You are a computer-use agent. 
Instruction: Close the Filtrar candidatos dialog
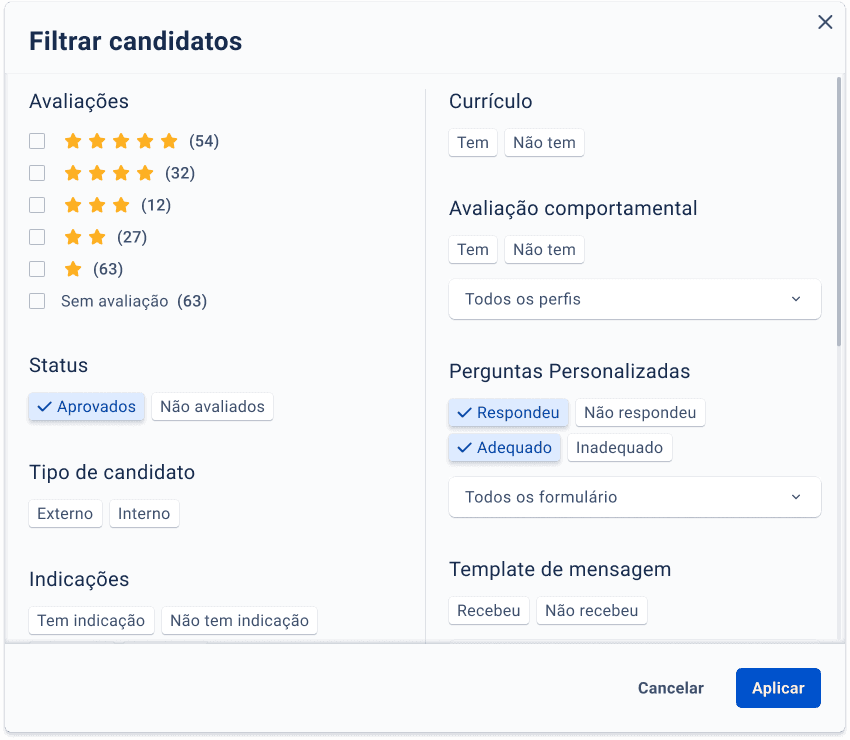[x=825, y=22]
